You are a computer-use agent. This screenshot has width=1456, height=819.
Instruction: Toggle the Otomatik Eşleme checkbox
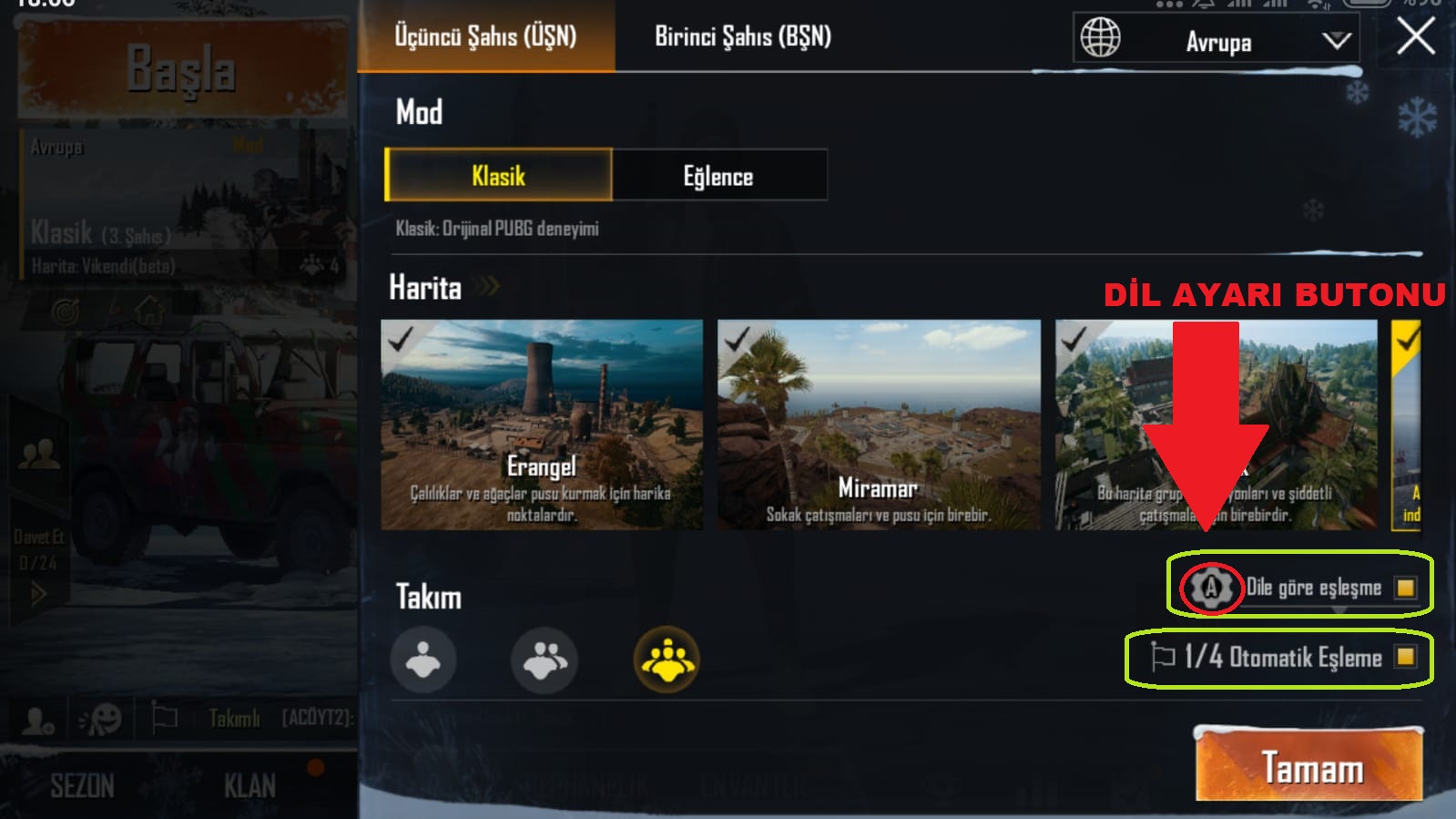point(1406,657)
